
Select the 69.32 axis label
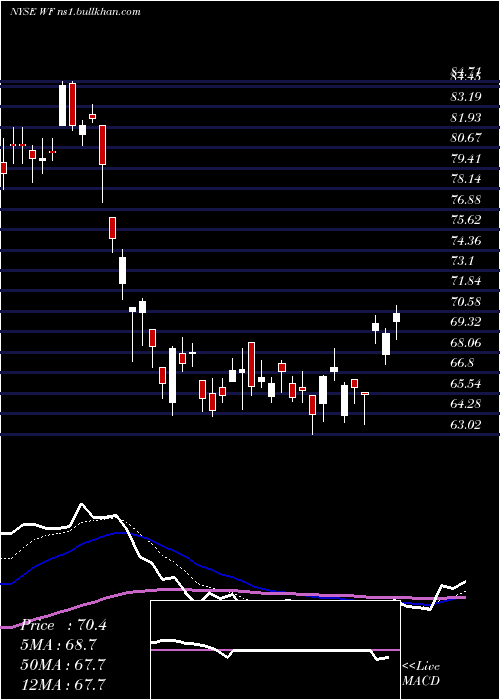[466, 322]
